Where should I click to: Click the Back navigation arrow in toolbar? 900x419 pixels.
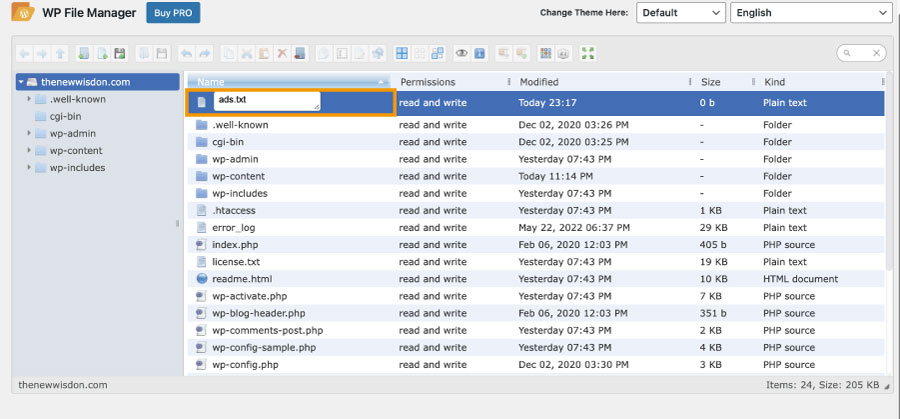pyautogui.click(x=25, y=53)
